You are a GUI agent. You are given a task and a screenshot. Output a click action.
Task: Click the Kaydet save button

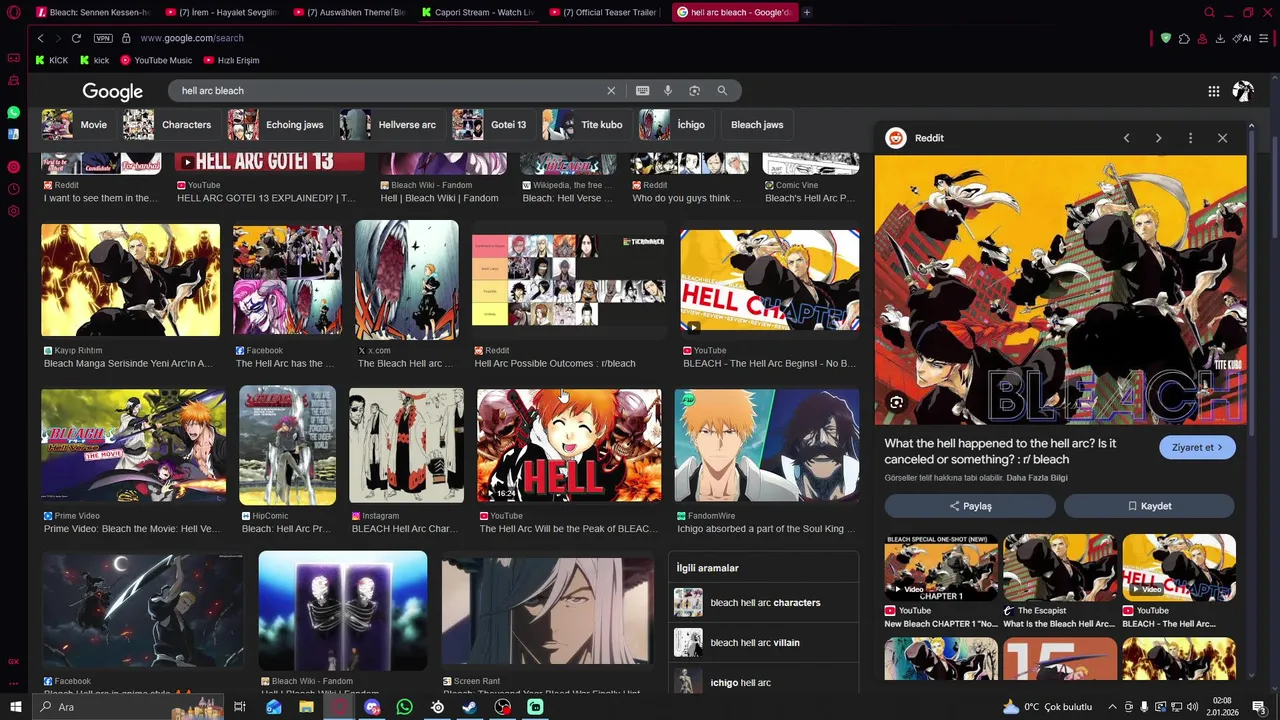[1149, 506]
